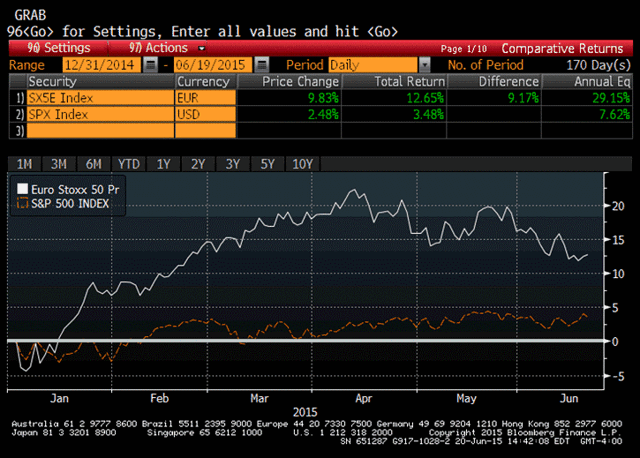Click the 12.65% total return value

click(425, 98)
